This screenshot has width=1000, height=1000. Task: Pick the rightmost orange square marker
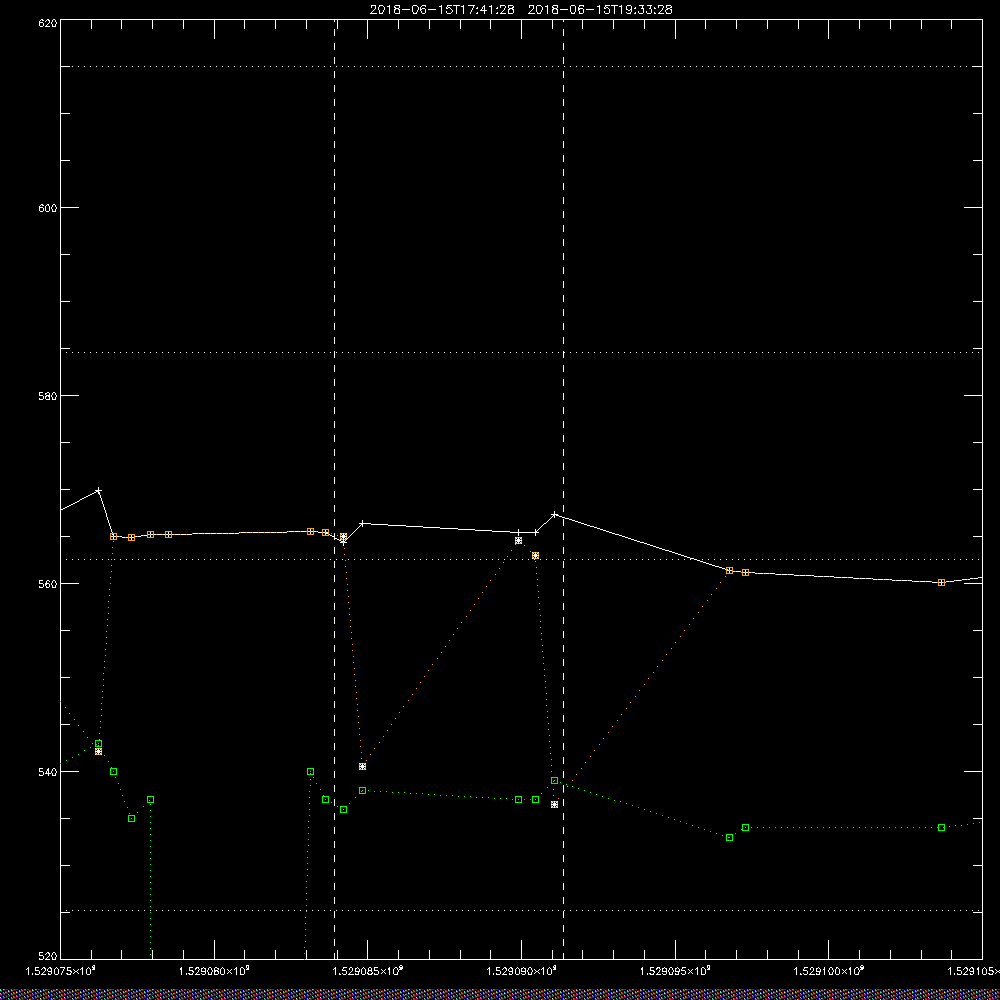pos(941,582)
